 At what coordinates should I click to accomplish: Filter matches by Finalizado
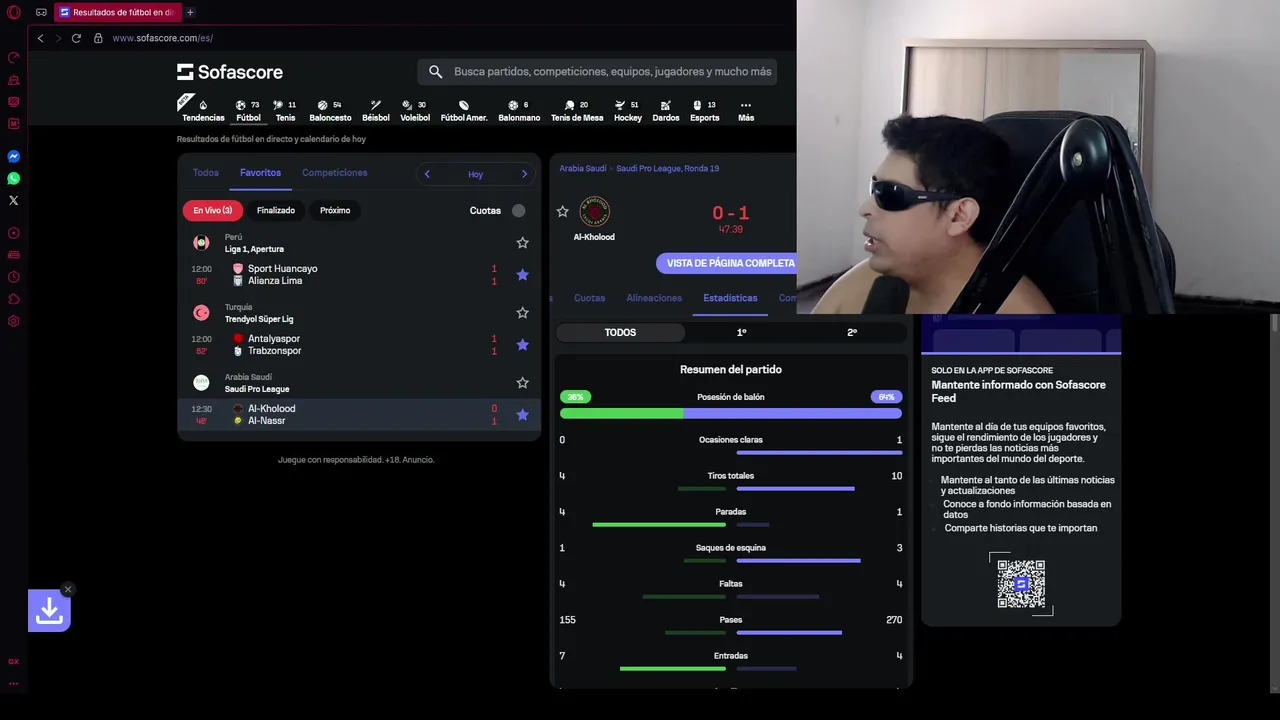[276, 210]
